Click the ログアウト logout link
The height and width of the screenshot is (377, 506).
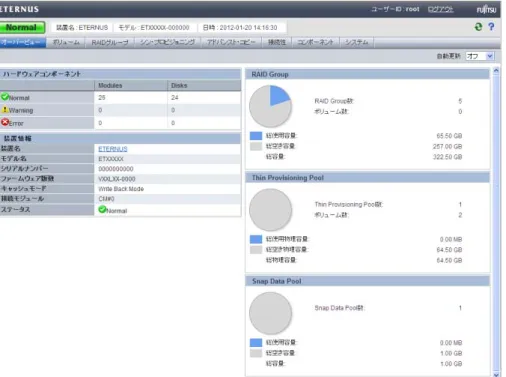coord(440,9)
